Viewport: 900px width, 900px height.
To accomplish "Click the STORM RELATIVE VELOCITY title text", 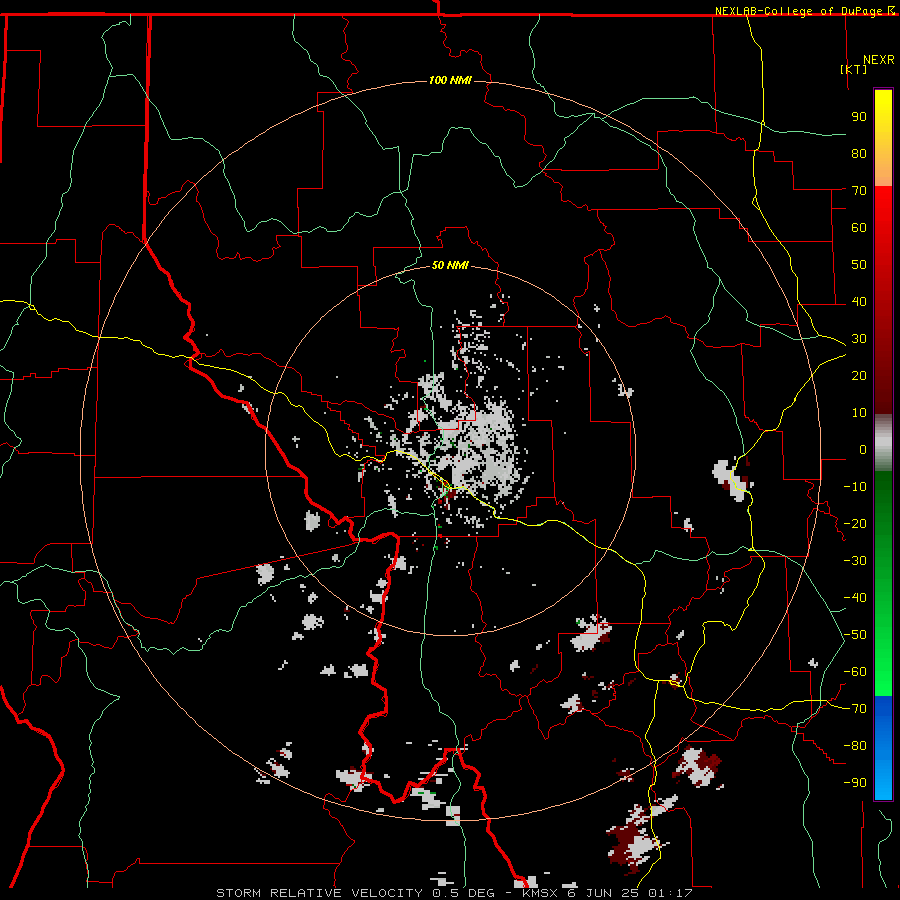I will 320,893.
